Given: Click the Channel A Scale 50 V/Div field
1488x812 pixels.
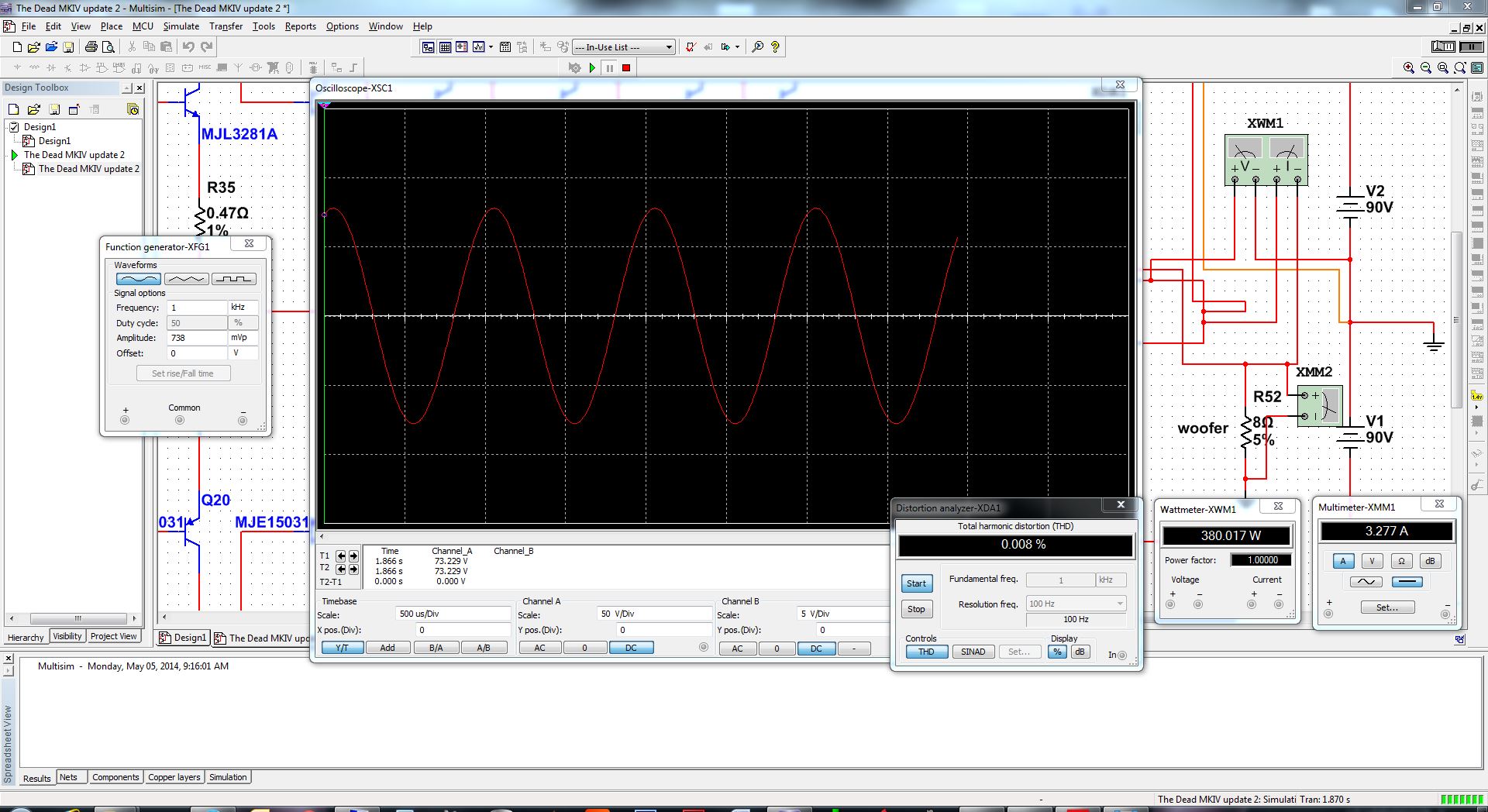Looking at the screenshot, I should point(654,614).
